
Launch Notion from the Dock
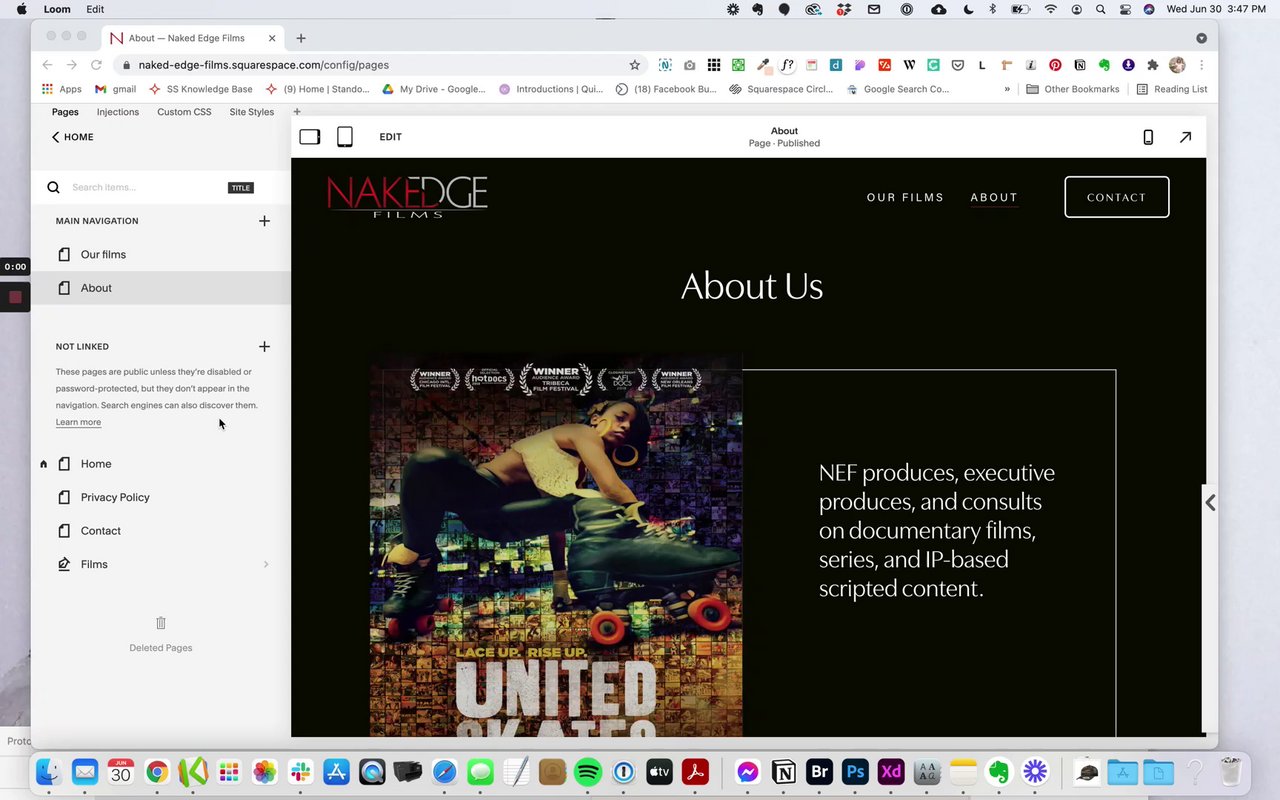coord(784,772)
